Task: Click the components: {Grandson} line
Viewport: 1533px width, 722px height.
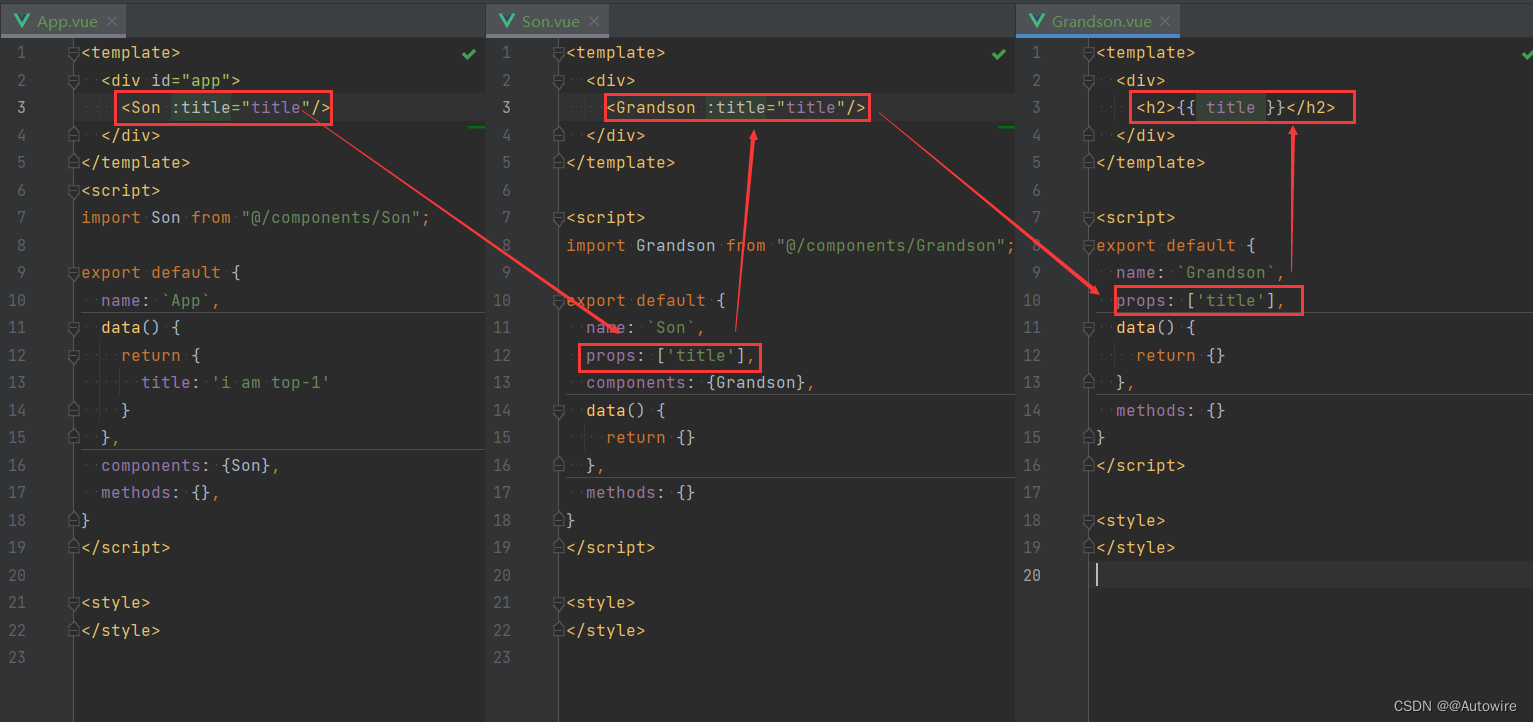Action: [x=701, y=382]
